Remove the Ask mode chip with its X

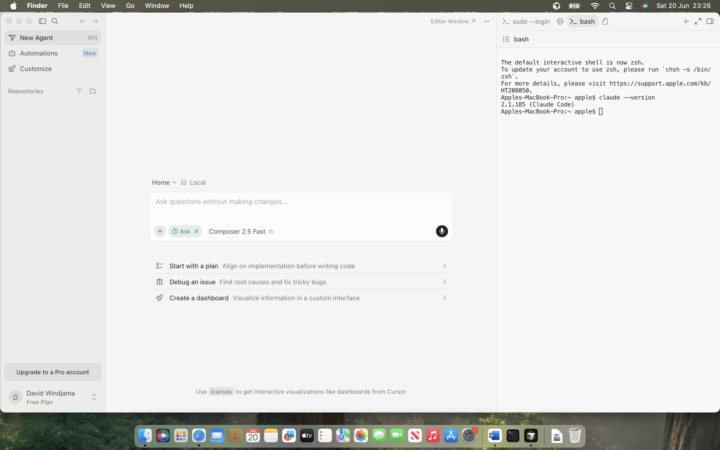[197, 231]
